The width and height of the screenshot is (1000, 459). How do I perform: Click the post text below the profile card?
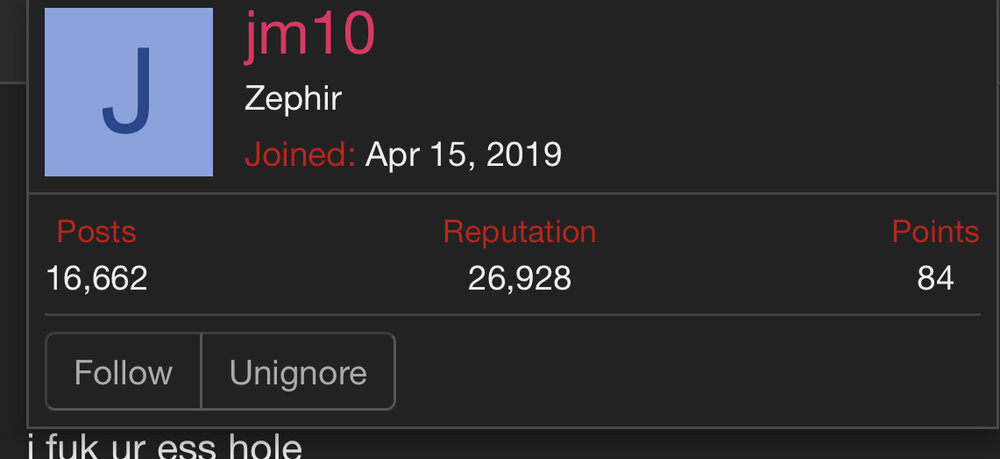pyautogui.click(x=165, y=446)
